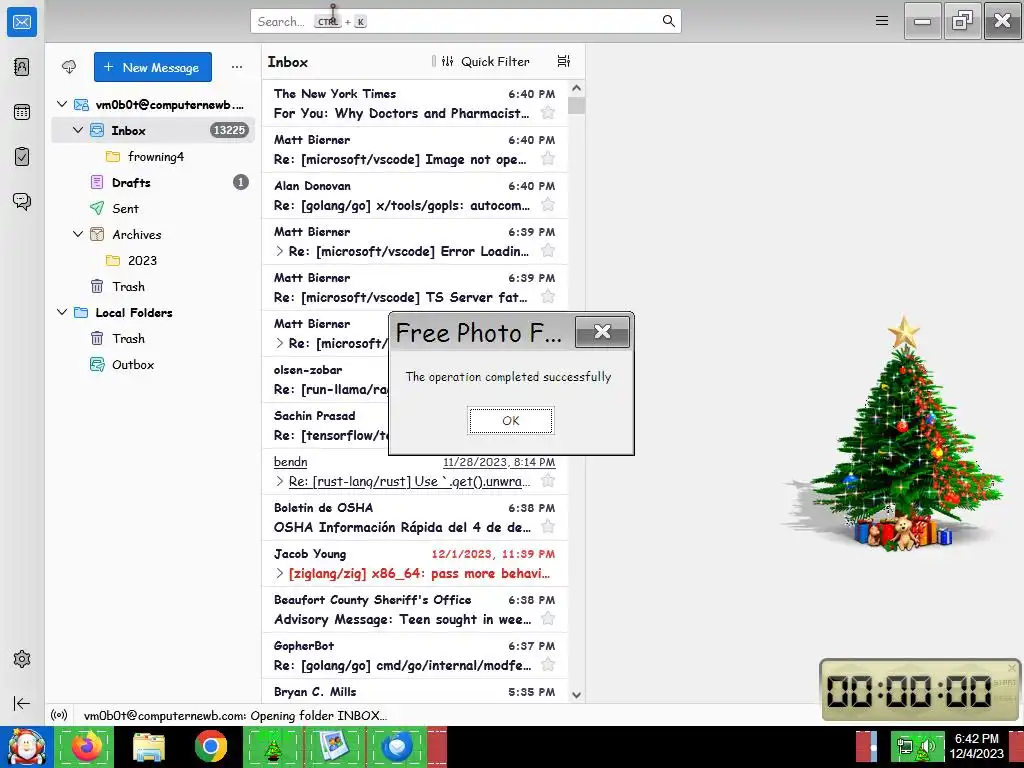Collapse the Archives folder

tap(78, 234)
